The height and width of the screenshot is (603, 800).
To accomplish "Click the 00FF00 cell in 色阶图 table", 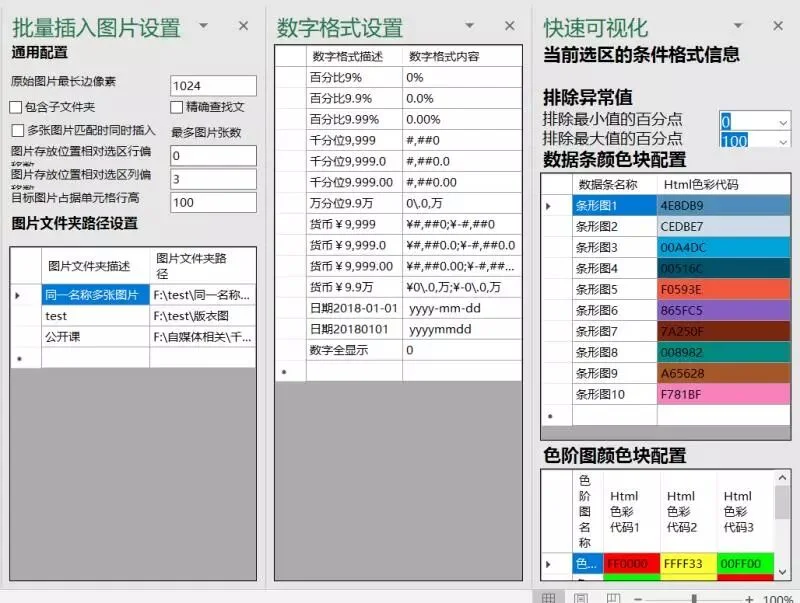I will (745, 564).
